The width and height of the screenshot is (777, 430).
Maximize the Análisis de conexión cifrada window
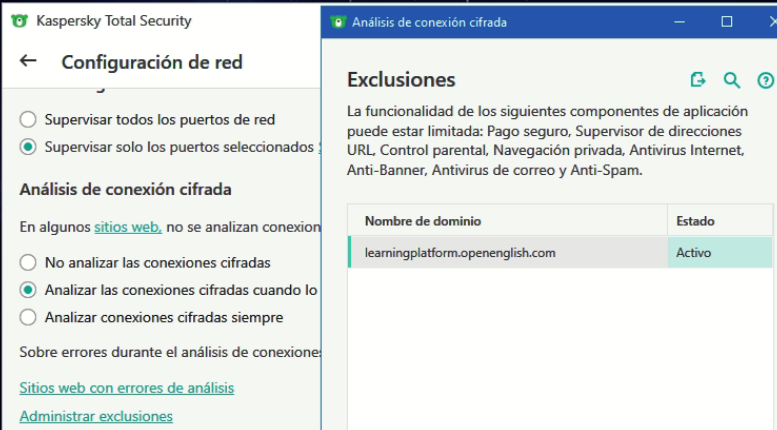tap(726, 22)
